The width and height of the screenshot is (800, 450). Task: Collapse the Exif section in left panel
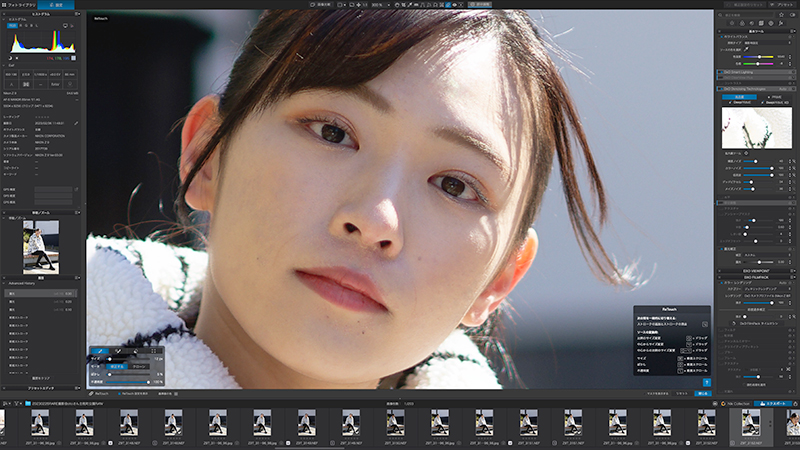point(5,65)
